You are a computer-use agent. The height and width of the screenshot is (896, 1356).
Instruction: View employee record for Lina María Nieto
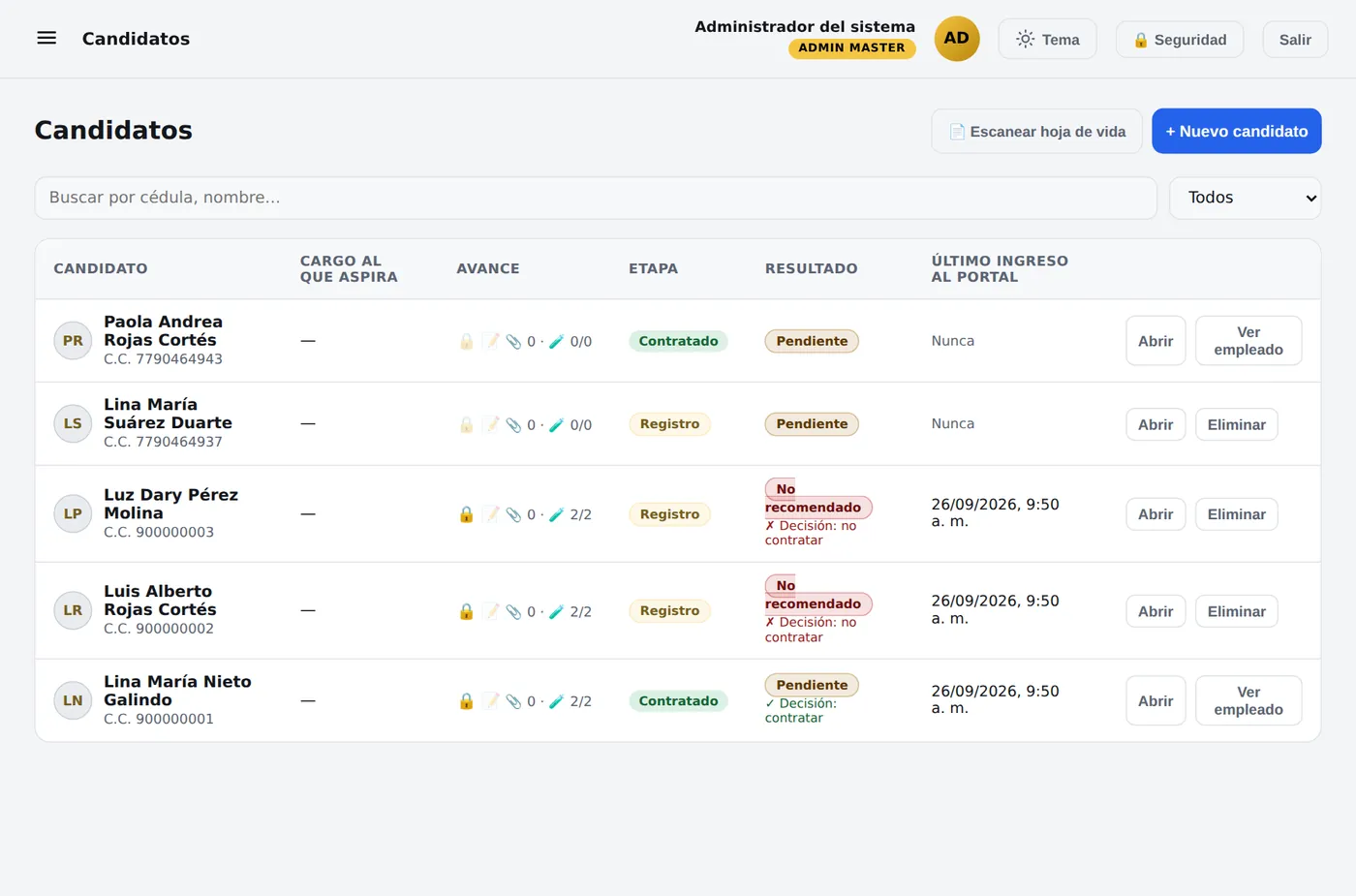pyautogui.click(x=1248, y=701)
